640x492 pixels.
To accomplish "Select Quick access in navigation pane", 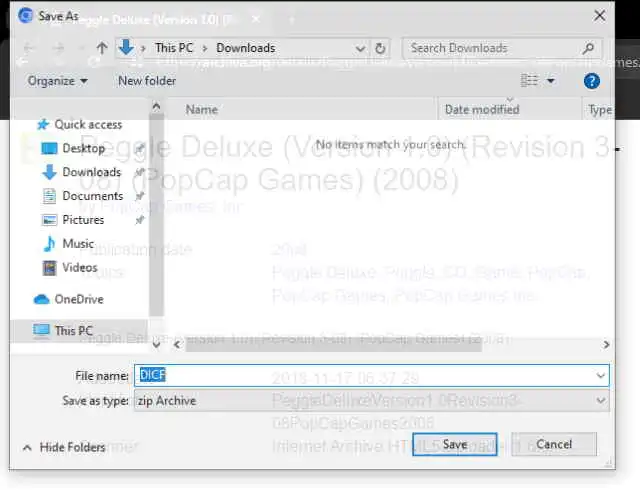I will 80,124.
